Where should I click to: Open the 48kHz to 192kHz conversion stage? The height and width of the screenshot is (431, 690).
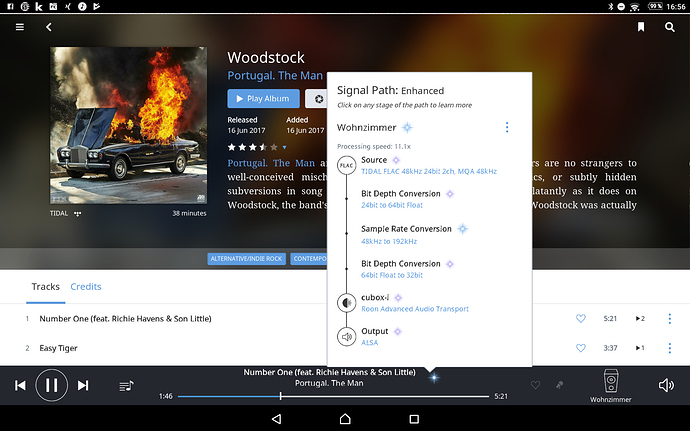pos(389,241)
